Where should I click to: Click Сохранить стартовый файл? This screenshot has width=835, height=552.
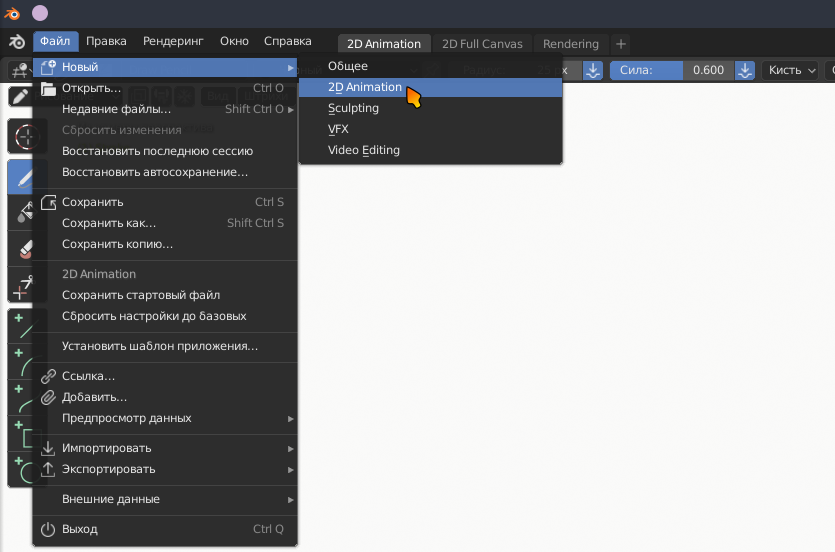(165, 295)
